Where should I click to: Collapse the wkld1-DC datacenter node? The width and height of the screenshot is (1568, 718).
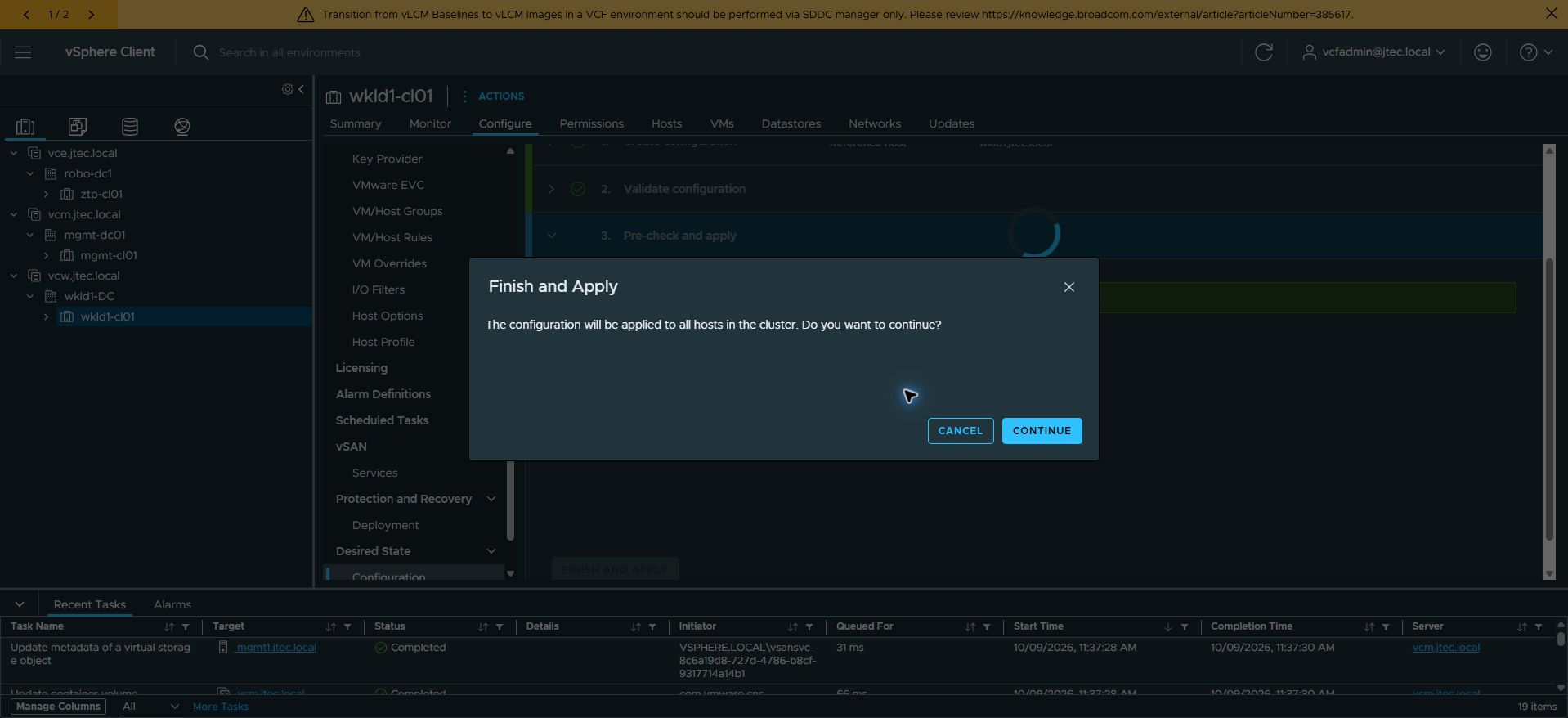point(30,296)
